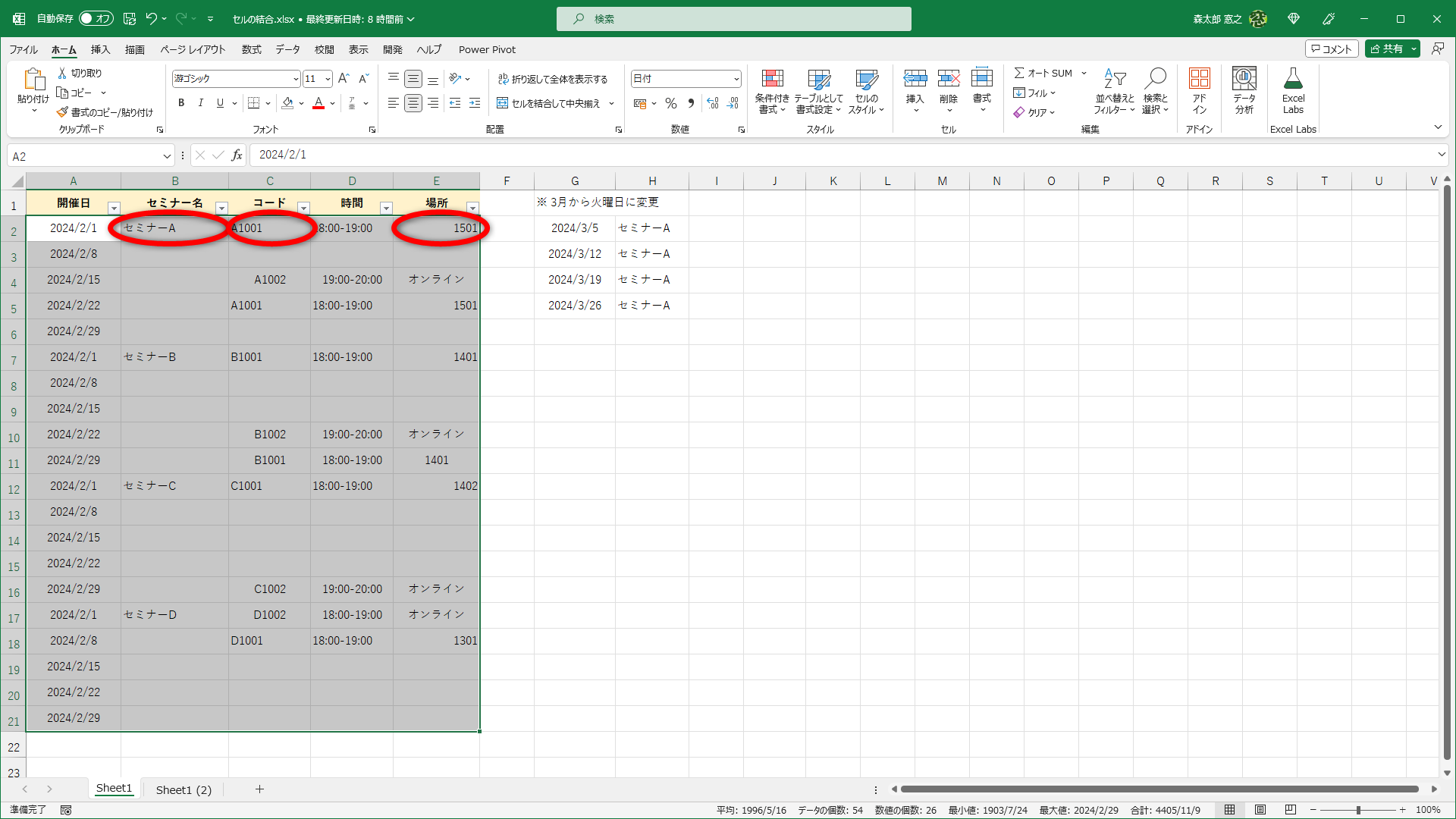Select cell G2 containing 2024/3/5
1456x819 pixels.
[x=575, y=227]
